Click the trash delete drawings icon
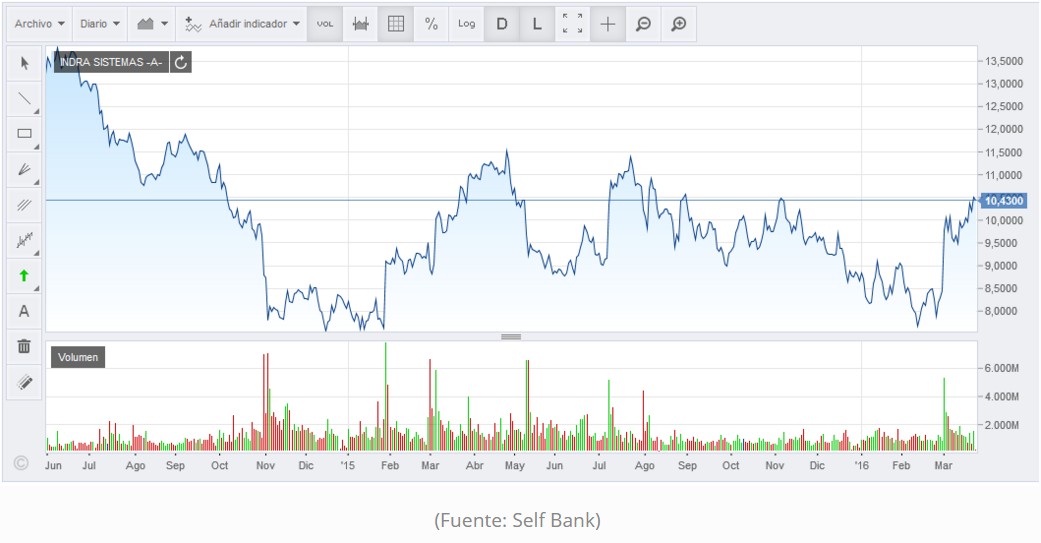Image resolution: width=1041 pixels, height=543 pixels. [25, 347]
